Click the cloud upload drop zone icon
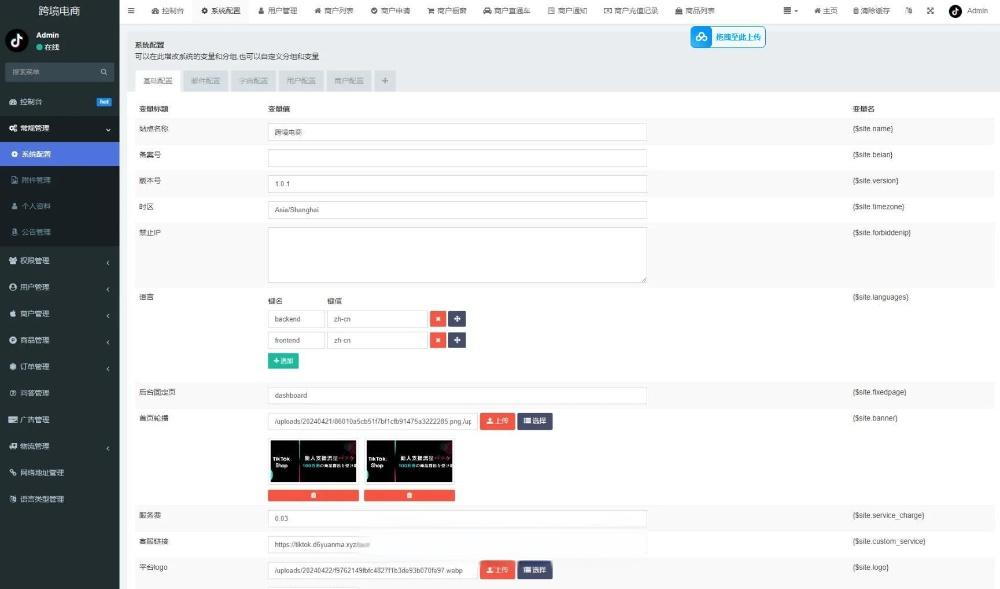The image size is (1000, 589). point(701,37)
